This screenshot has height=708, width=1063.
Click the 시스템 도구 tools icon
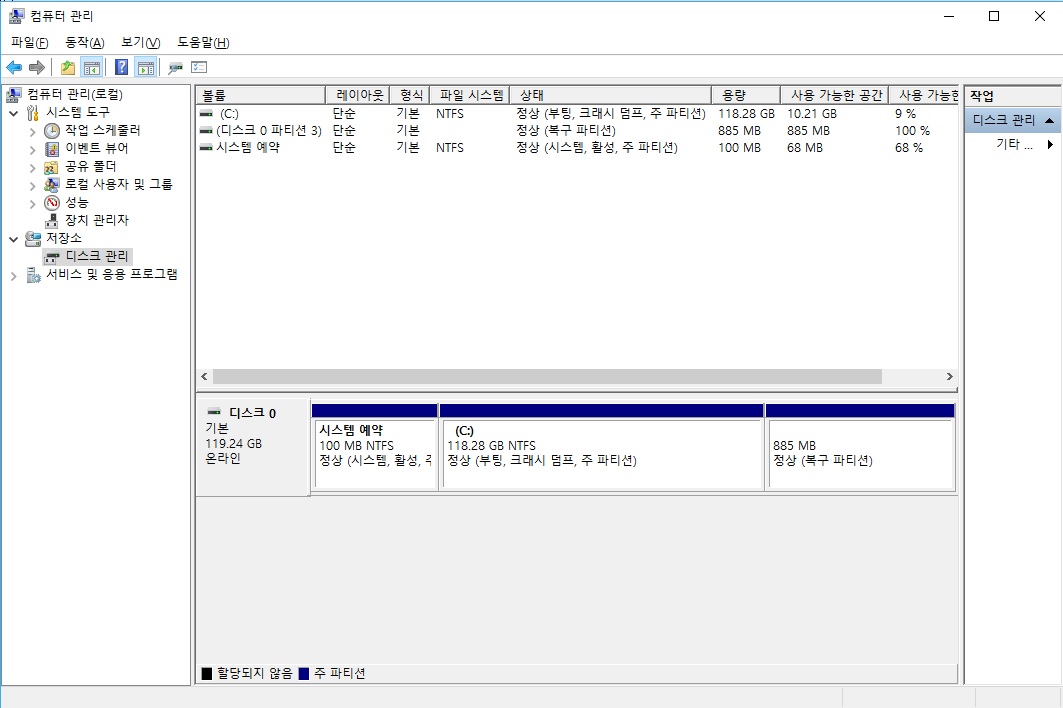coord(33,113)
